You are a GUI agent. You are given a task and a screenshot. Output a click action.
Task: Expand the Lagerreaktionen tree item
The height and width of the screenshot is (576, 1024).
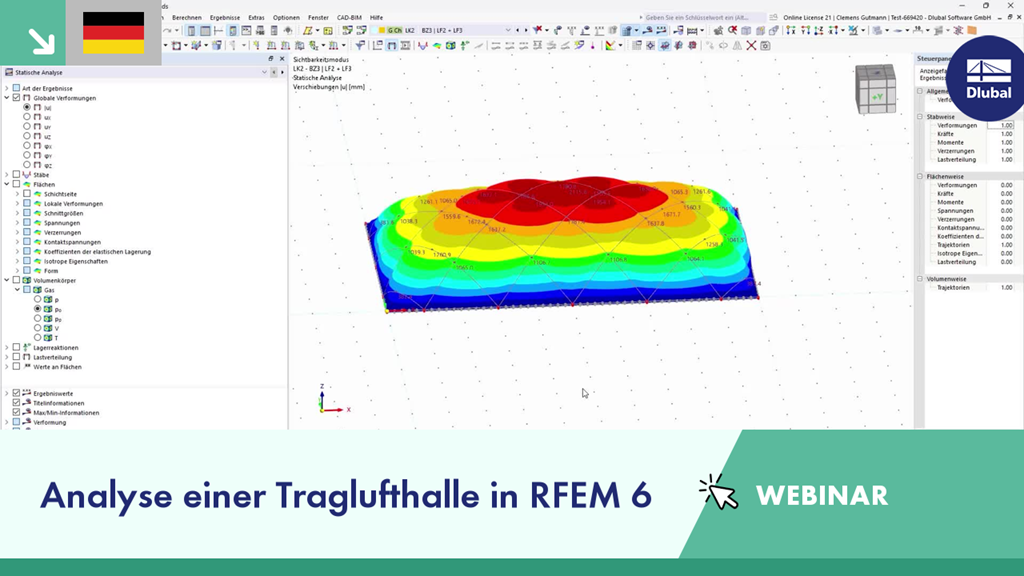tap(5, 347)
